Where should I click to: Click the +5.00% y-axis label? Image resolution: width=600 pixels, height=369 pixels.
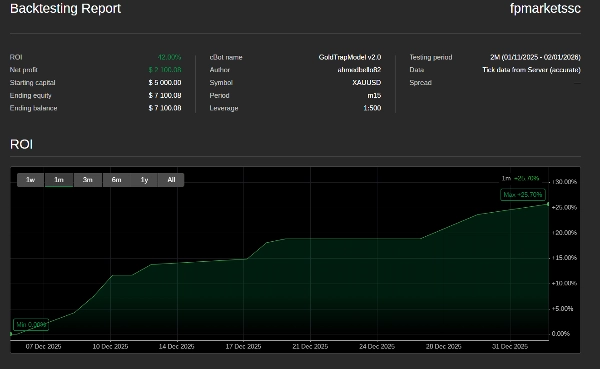[x=562, y=309]
